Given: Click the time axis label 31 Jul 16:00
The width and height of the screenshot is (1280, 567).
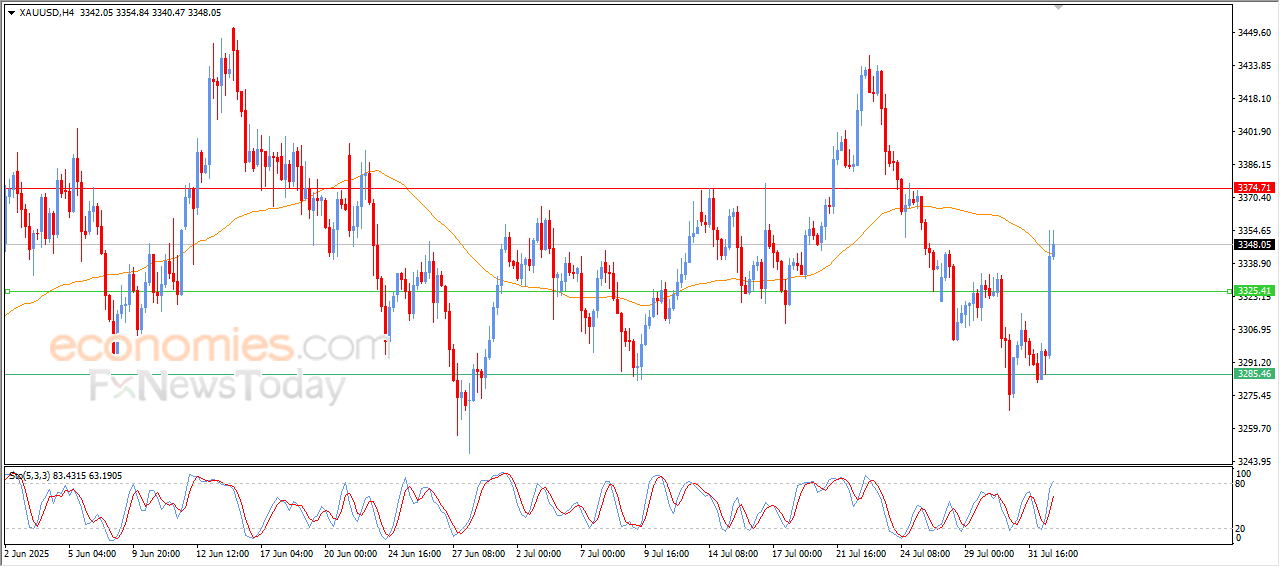Looking at the screenshot, I should (1054, 552).
